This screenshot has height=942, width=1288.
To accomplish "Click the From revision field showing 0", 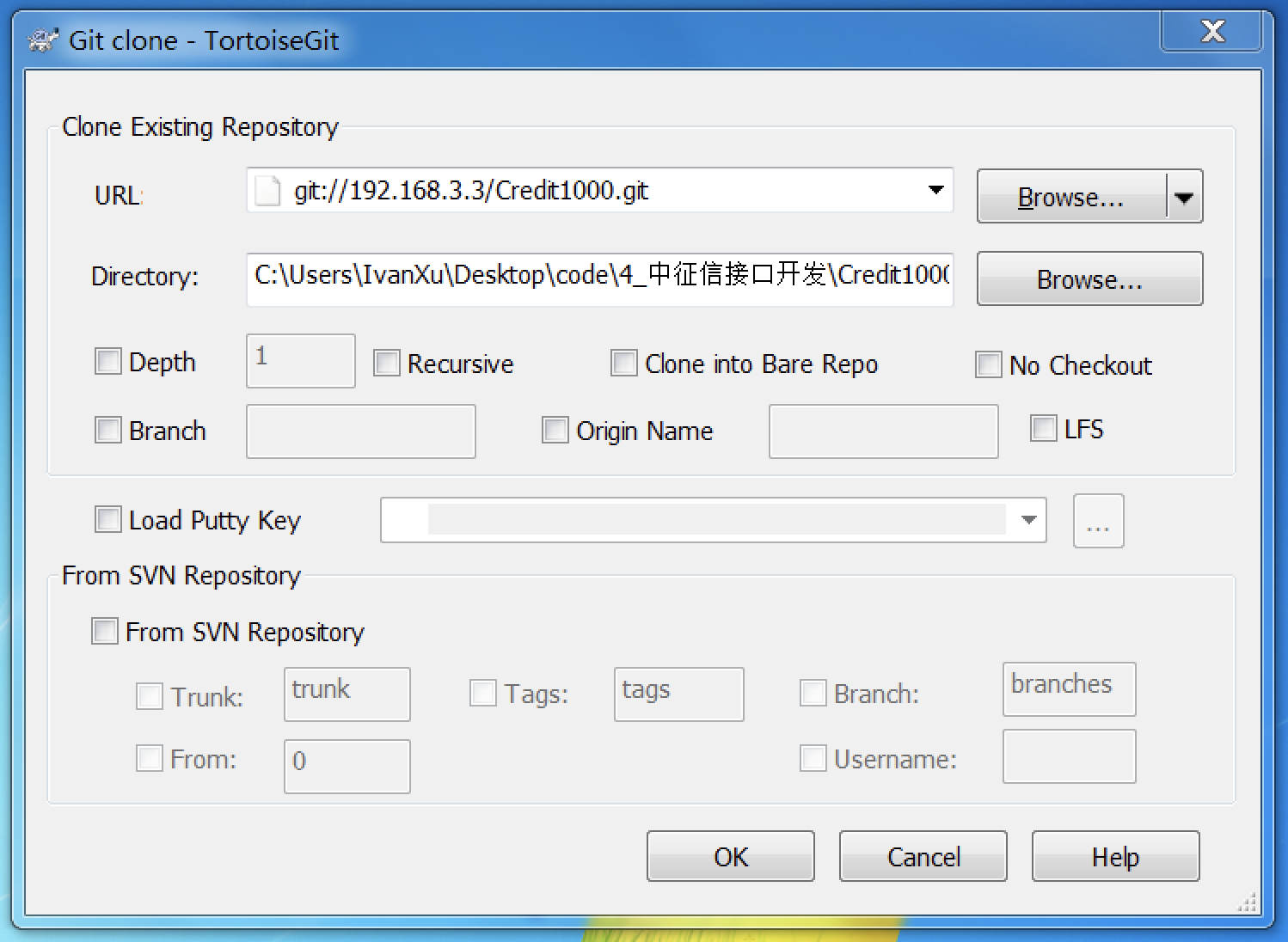I will coord(347,767).
